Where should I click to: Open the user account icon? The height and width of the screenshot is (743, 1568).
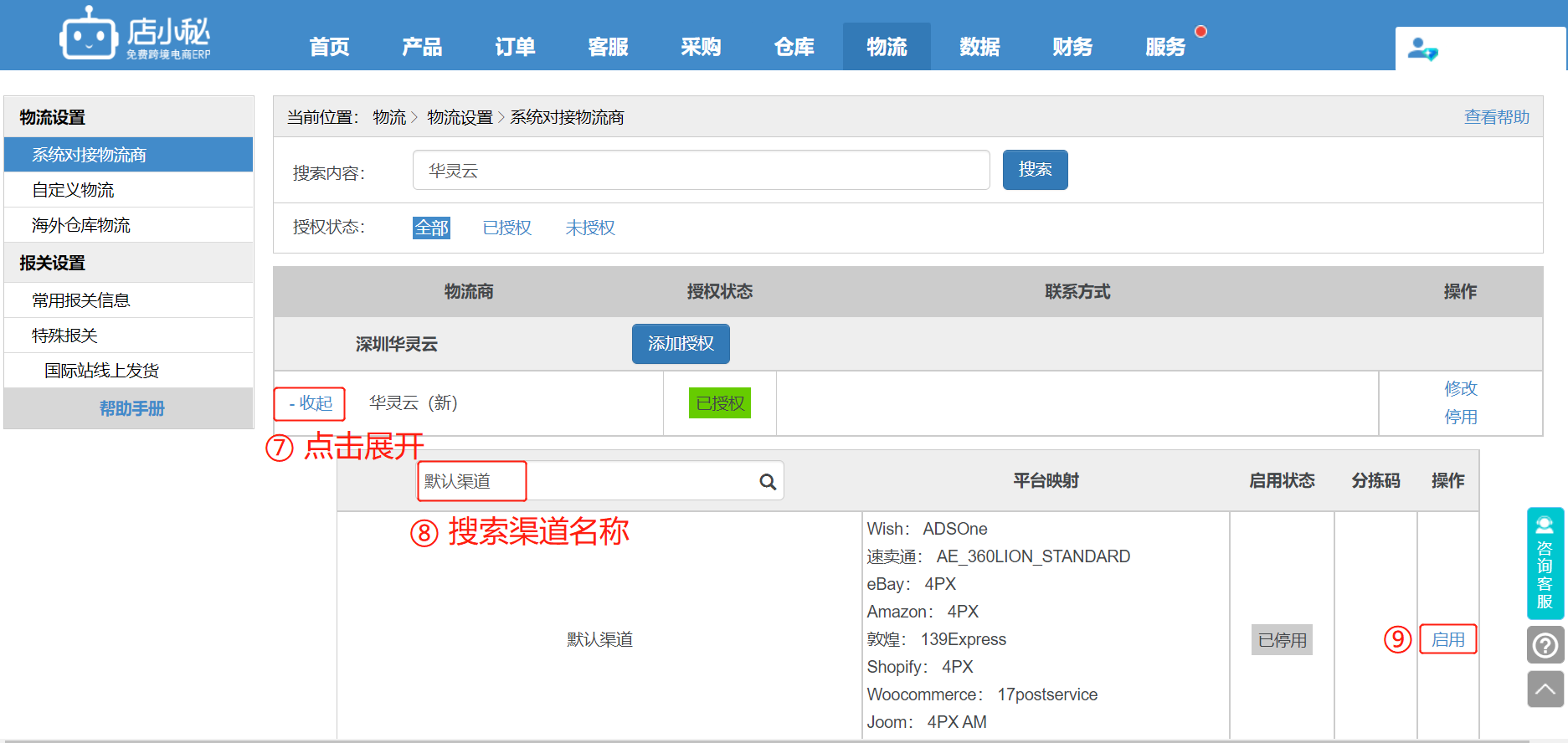click(x=1422, y=49)
